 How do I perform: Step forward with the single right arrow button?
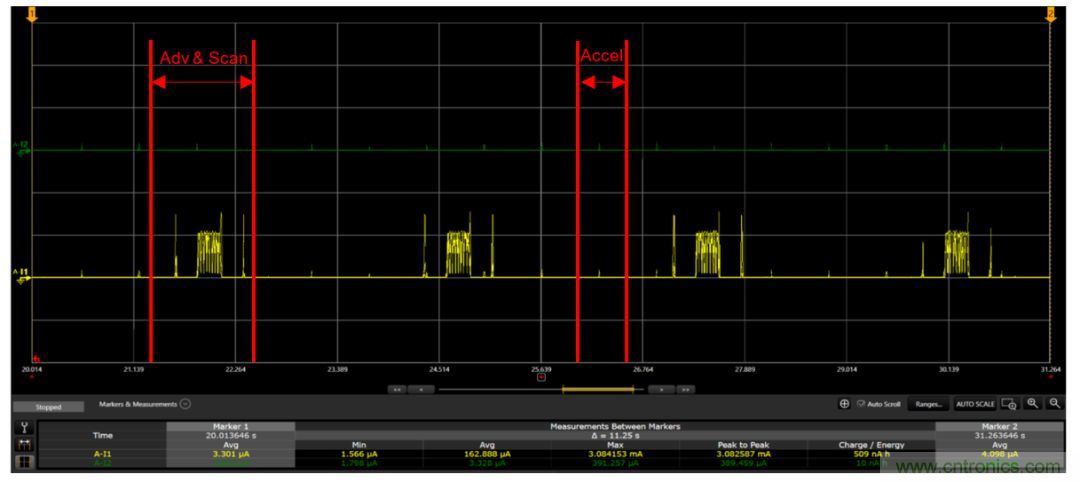[x=658, y=389]
